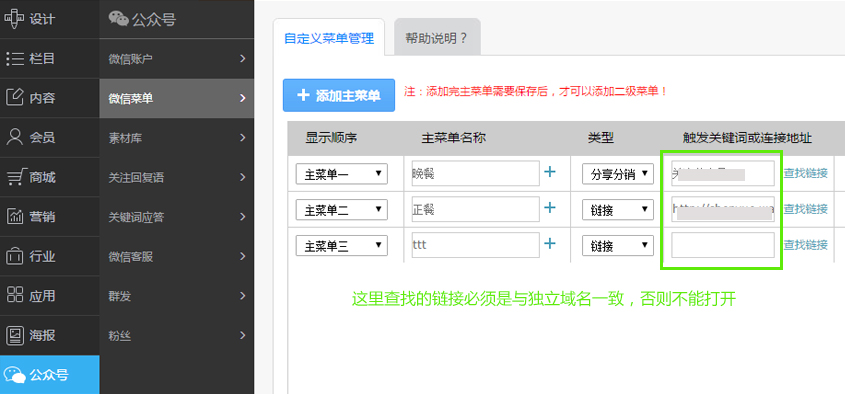This screenshot has height=394, width=845.
Task: Select the 公众号 WeChat icon in sidebar
Action: [14, 375]
